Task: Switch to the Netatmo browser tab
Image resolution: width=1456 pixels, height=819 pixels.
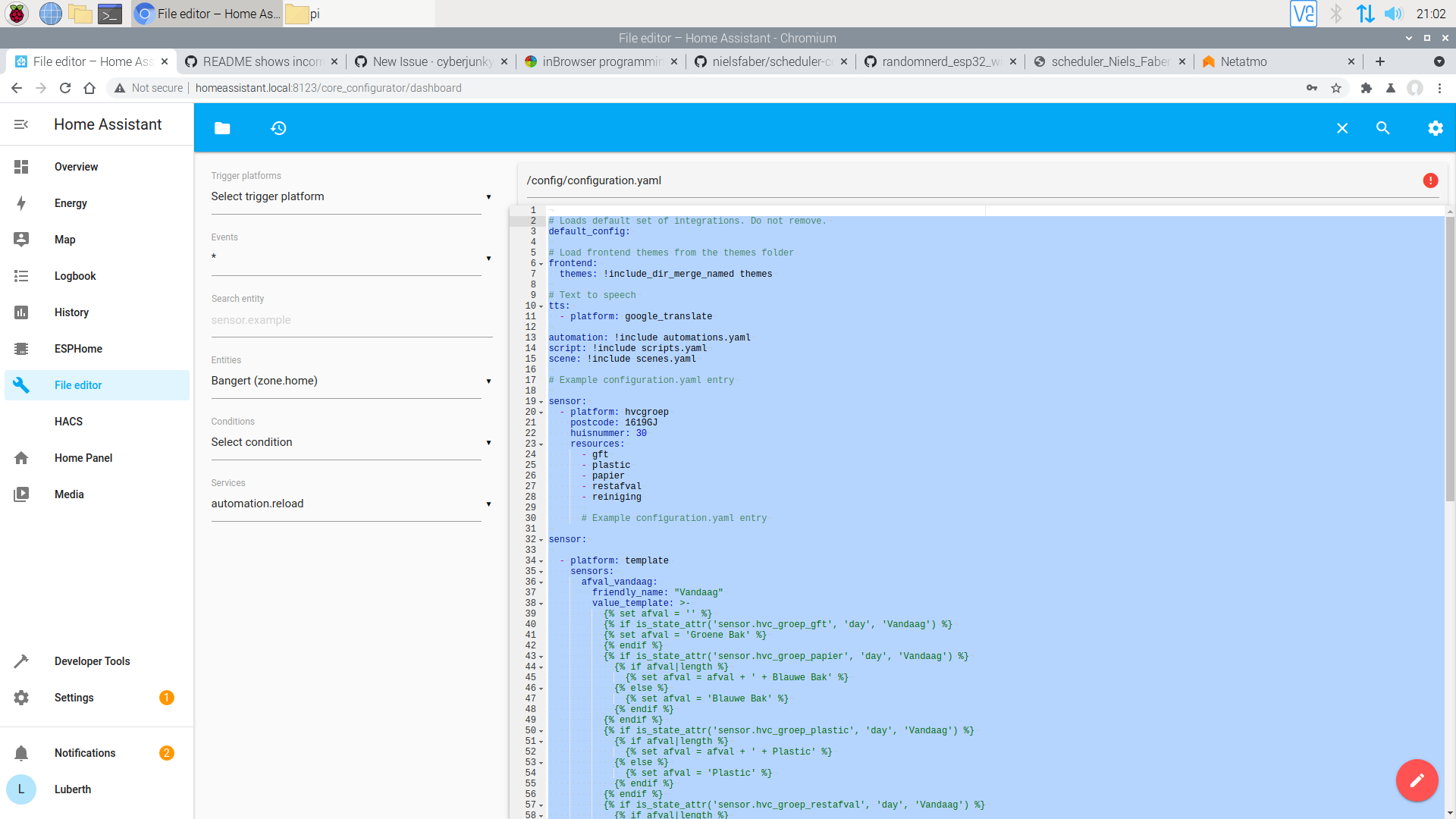Action: [x=1244, y=61]
